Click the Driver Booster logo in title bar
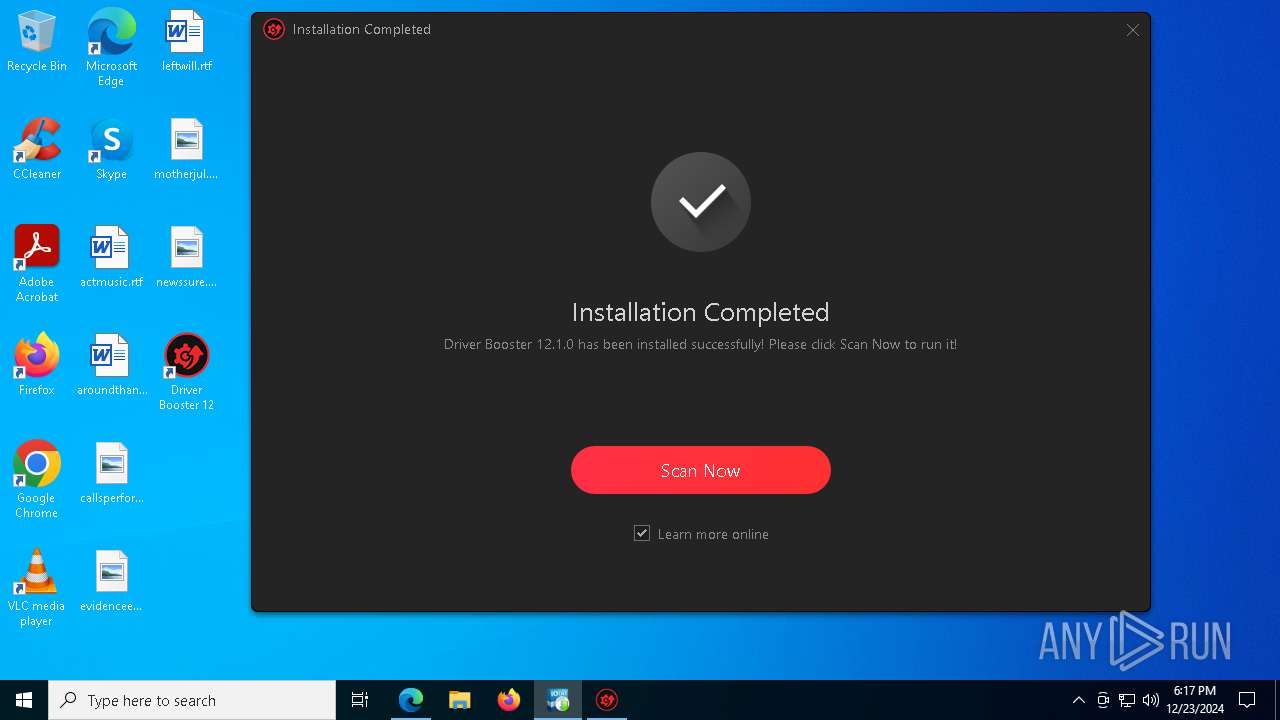The width and height of the screenshot is (1280, 720). (x=274, y=29)
